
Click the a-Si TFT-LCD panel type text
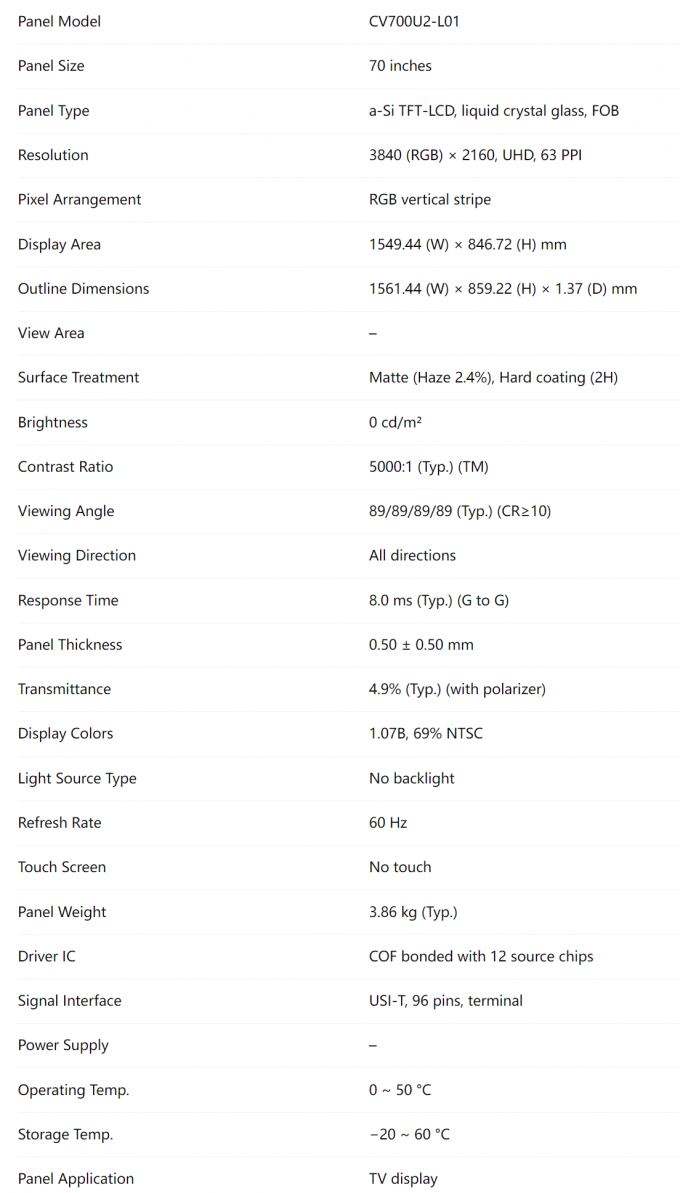[x=493, y=111]
